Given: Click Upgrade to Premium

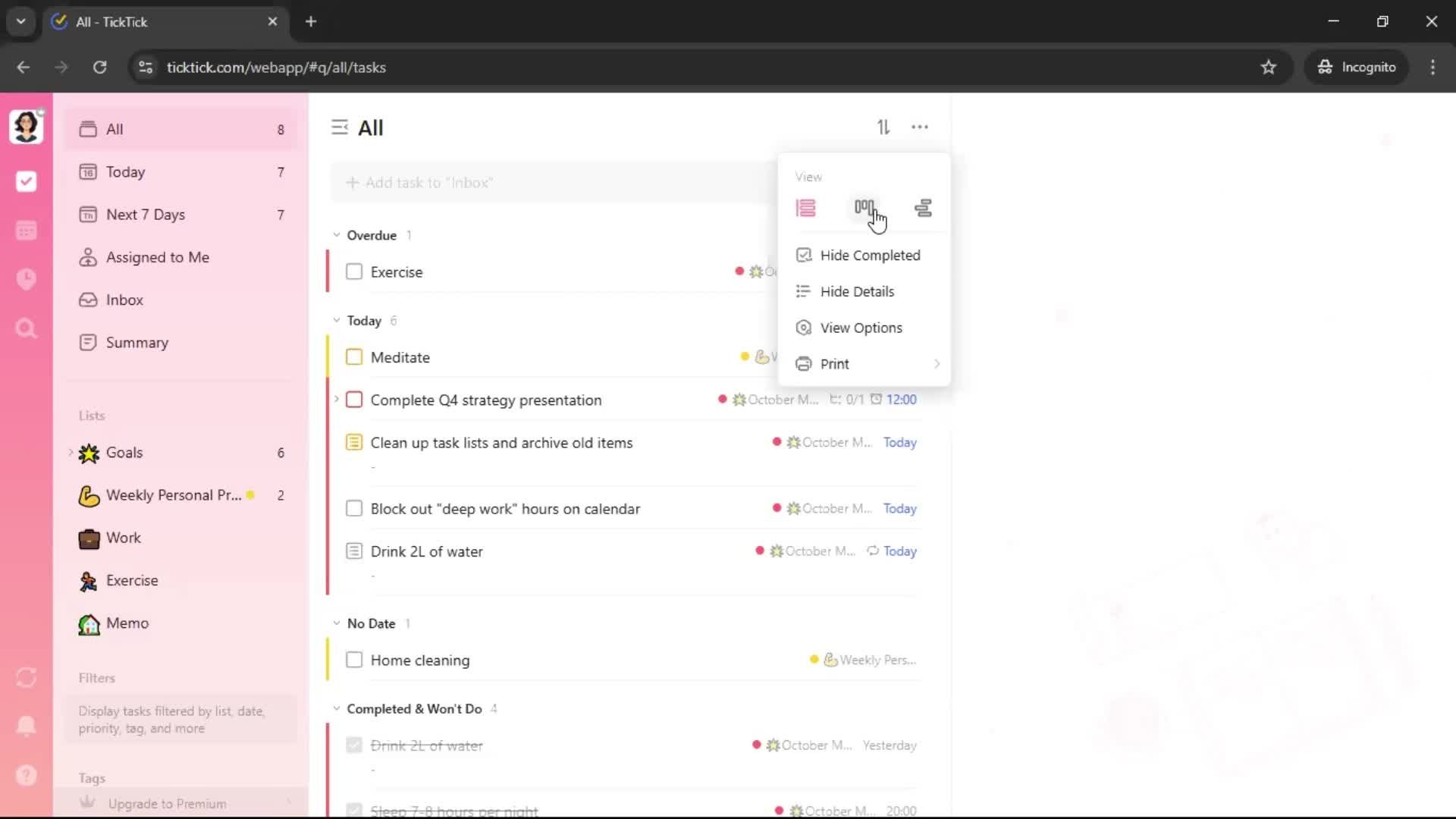Looking at the screenshot, I should (x=167, y=803).
